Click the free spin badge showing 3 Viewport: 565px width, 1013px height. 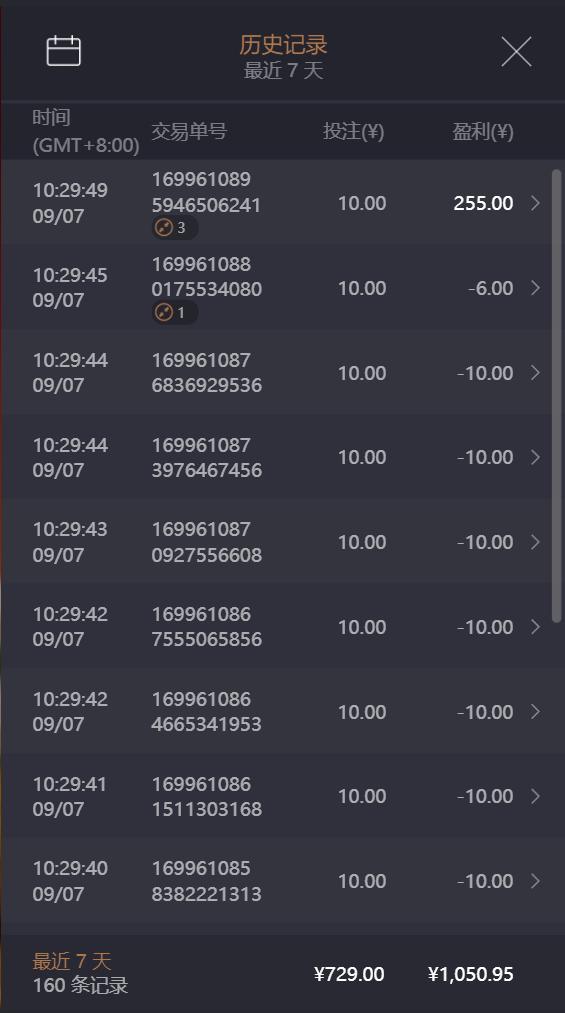pyautogui.click(x=175, y=227)
